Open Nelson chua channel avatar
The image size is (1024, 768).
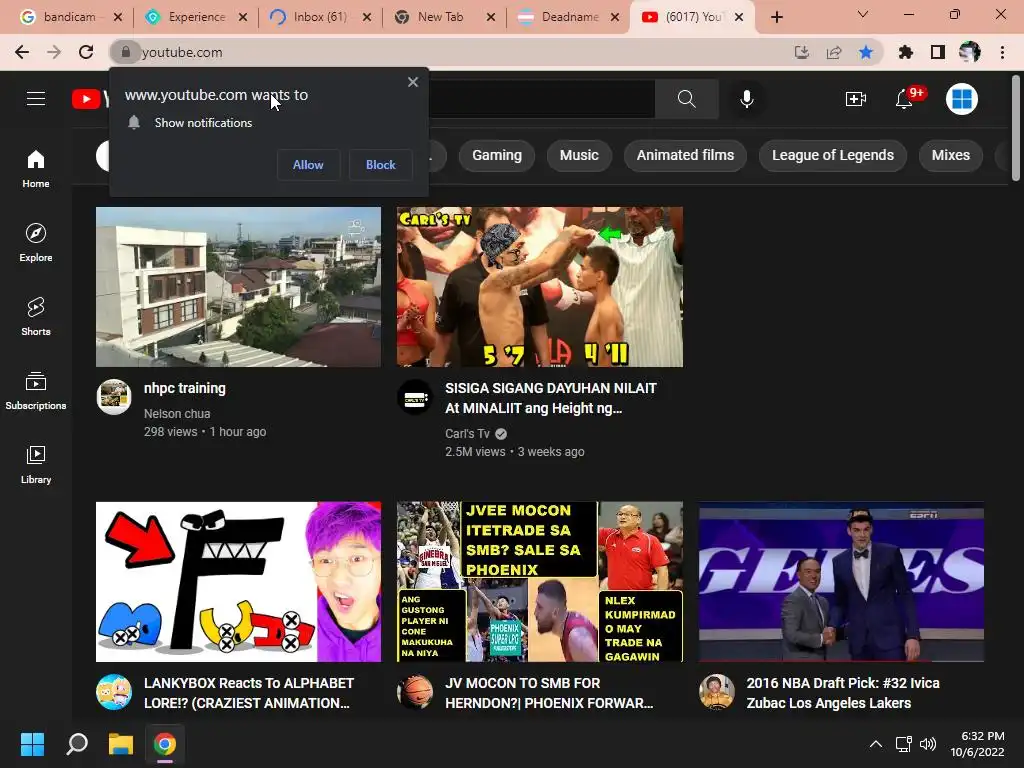pyautogui.click(x=114, y=396)
